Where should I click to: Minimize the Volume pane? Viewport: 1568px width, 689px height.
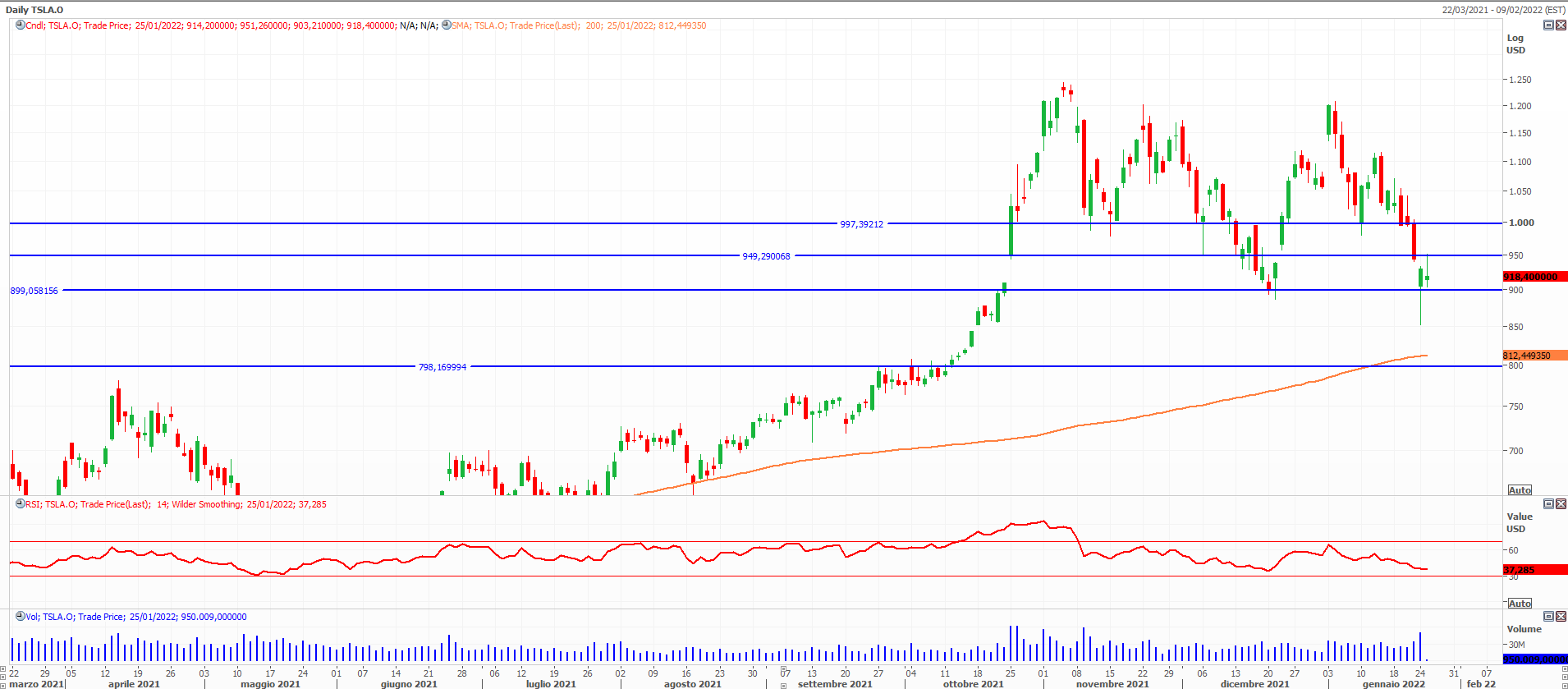1548,616
